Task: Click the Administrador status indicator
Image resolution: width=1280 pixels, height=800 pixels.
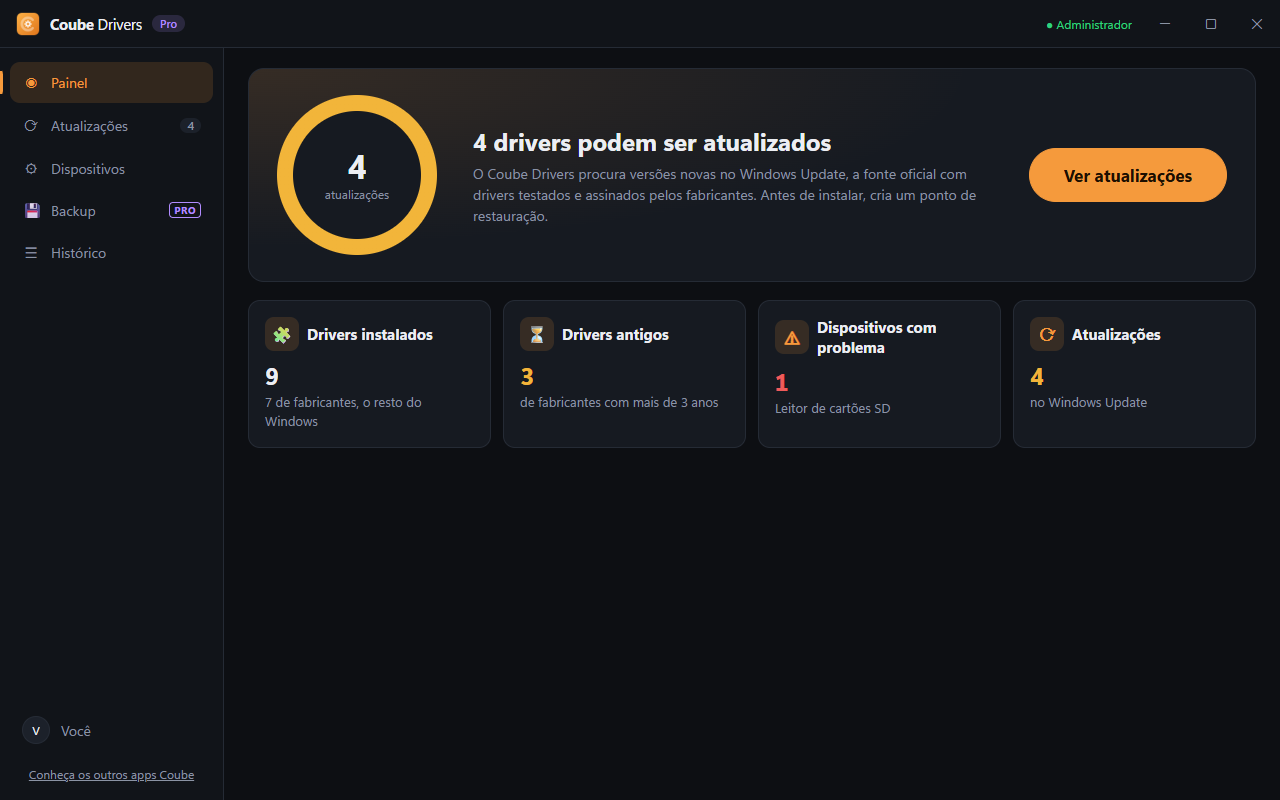Action: point(1089,25)
